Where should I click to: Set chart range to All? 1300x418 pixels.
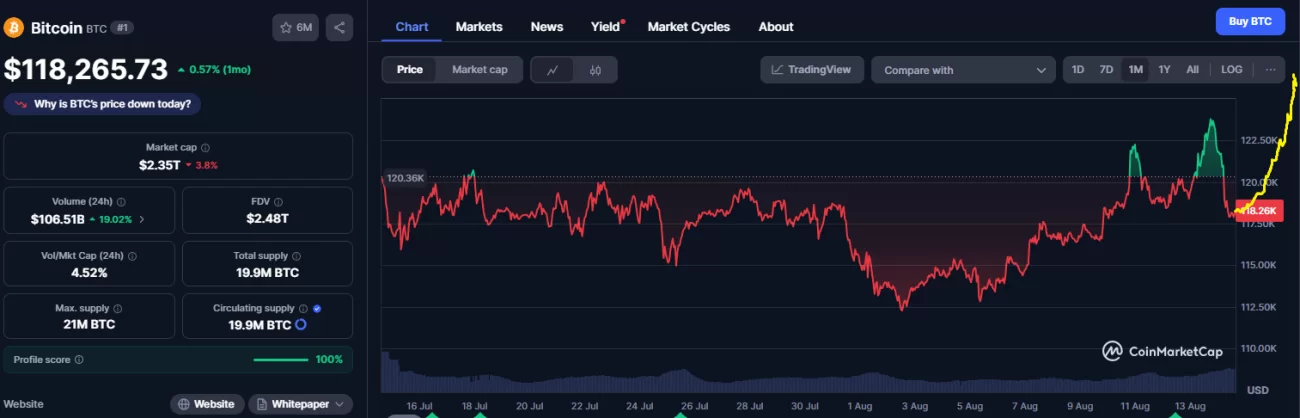(x=1192, y=70)
